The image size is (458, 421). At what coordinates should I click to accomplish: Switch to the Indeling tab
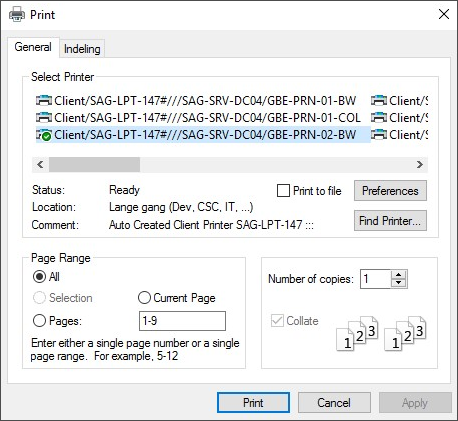[82, 49]
